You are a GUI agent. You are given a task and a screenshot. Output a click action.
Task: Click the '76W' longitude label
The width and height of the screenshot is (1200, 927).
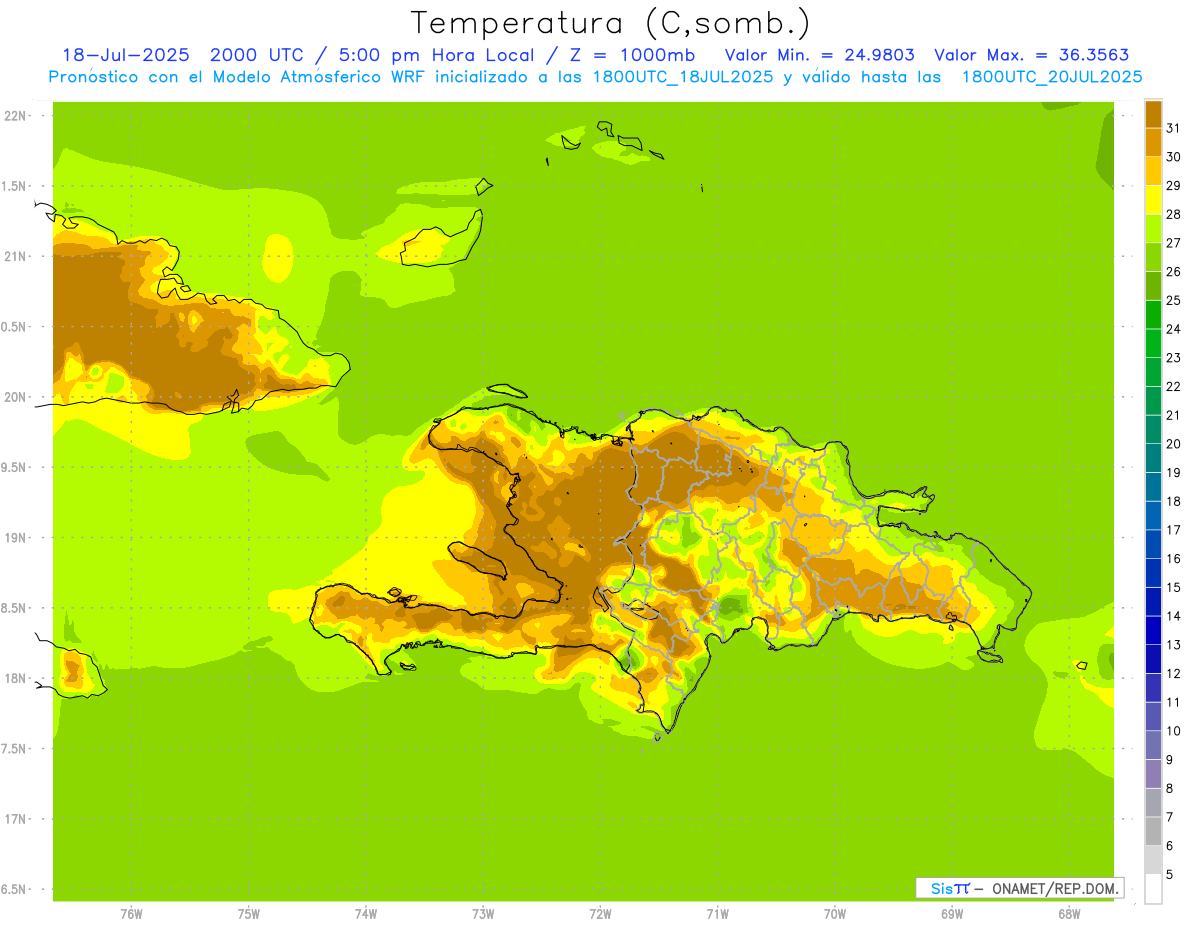coord(131,914)
